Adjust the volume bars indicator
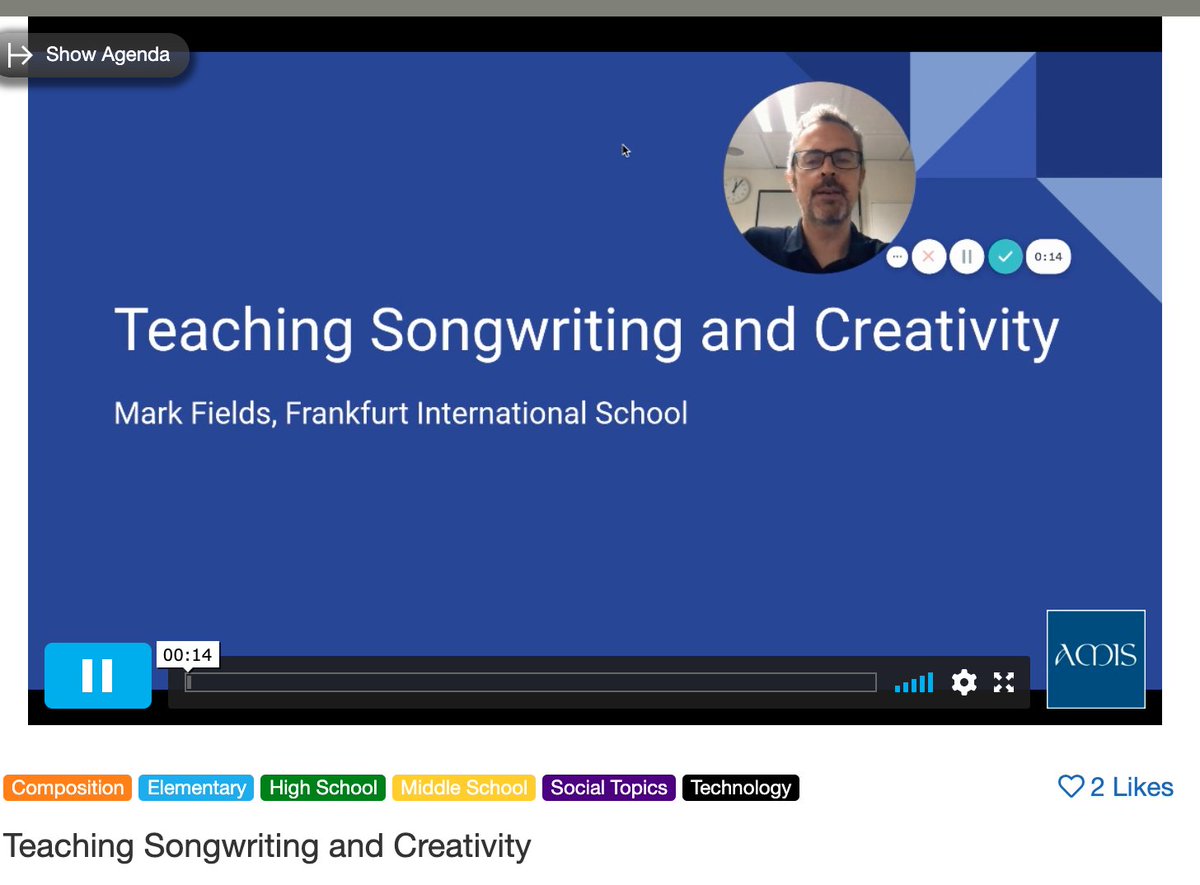The height and width of the screenshot is (885, 1200). (914, 683)
